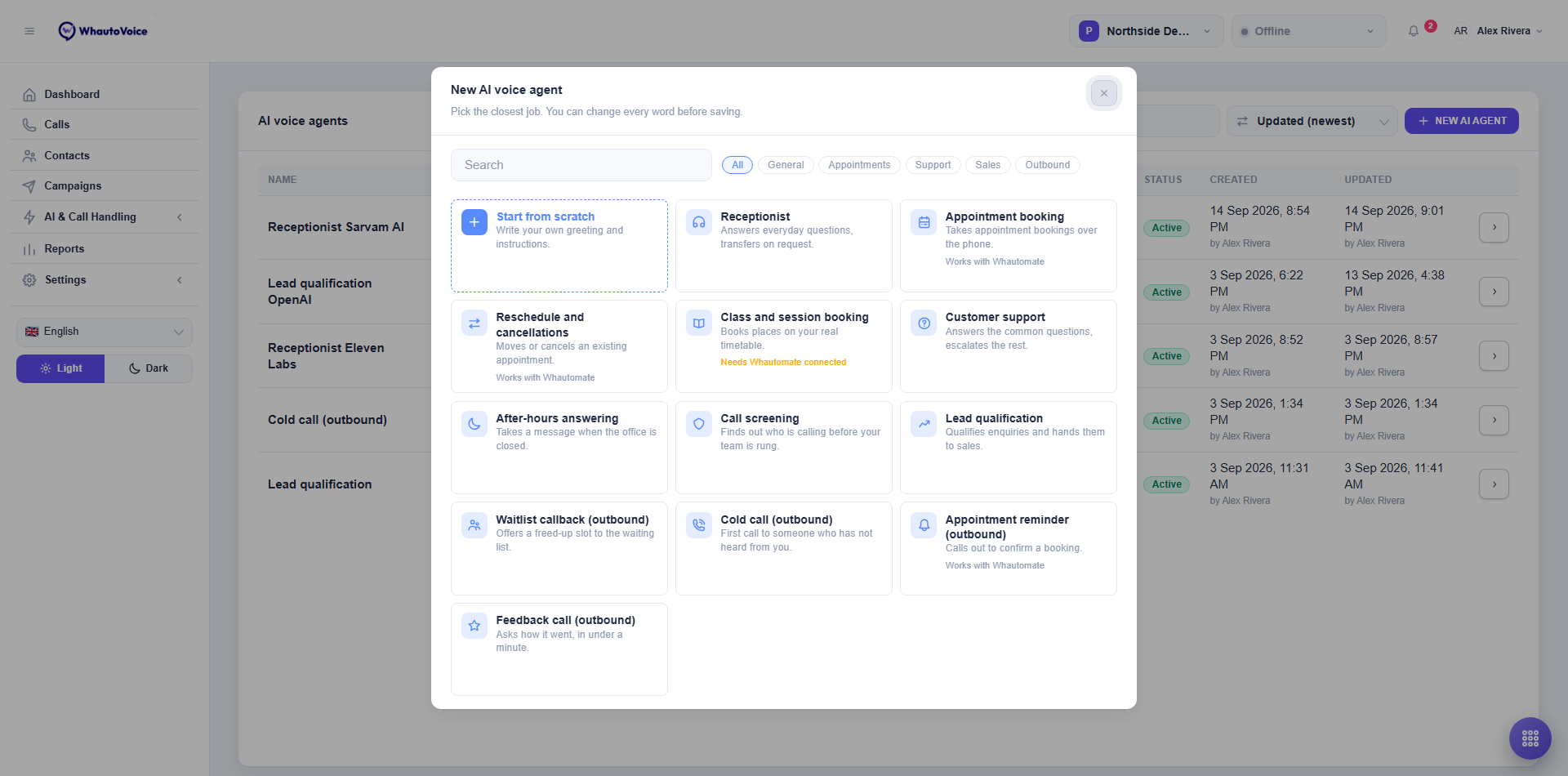This screenshot has width=1568, height=776.
Task: Click the Receptionist headset icon
Action: (x=699, y=222)
